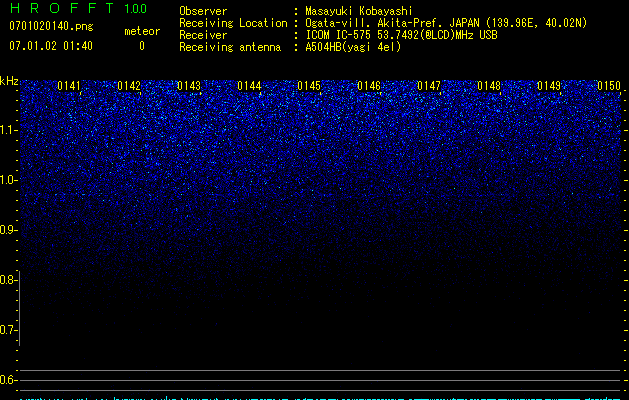Screen dimensions: 629x400
Task: Click the 0147 time marker
Action: [429, 86]
